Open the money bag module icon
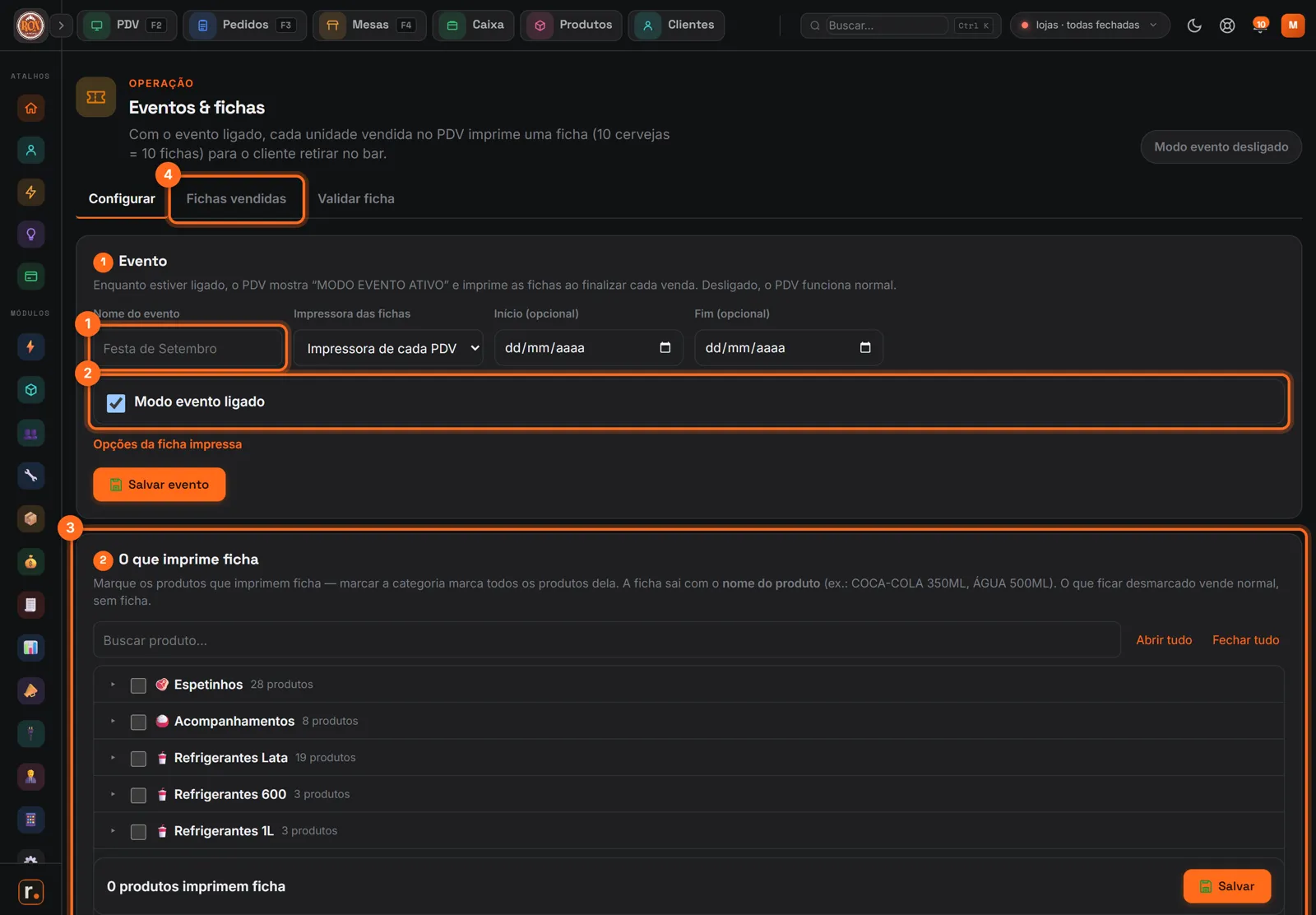 click(x=30, y=562)
